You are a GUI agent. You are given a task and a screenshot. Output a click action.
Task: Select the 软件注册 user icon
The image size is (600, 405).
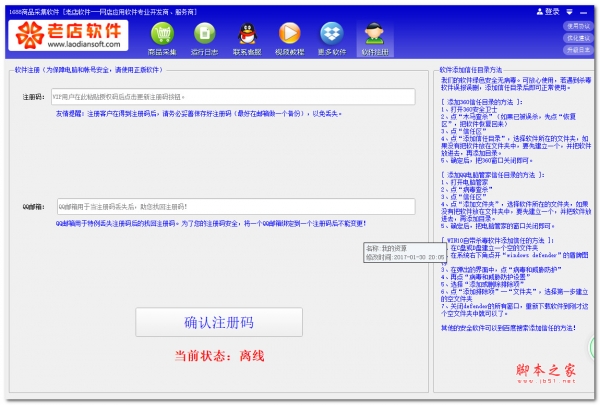click(x=375, y=39)
